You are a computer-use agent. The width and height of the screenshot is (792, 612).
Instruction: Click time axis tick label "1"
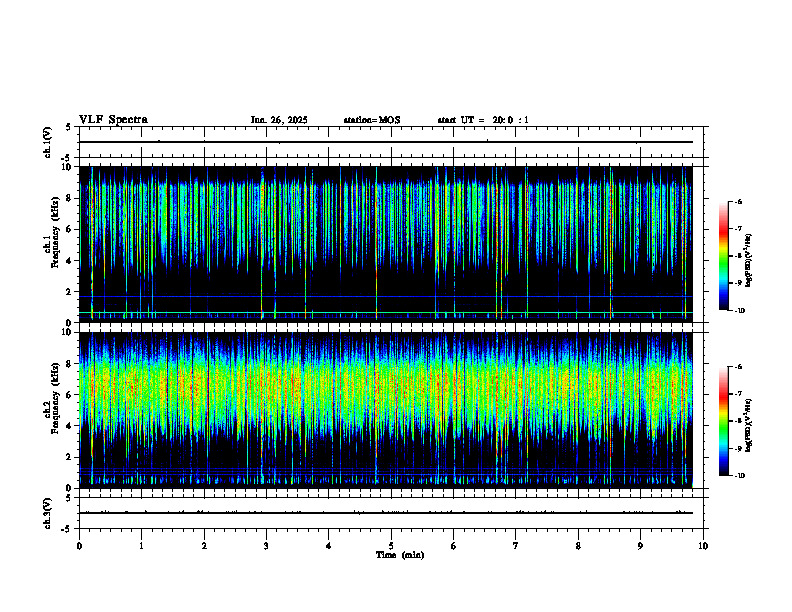[141, 546]
